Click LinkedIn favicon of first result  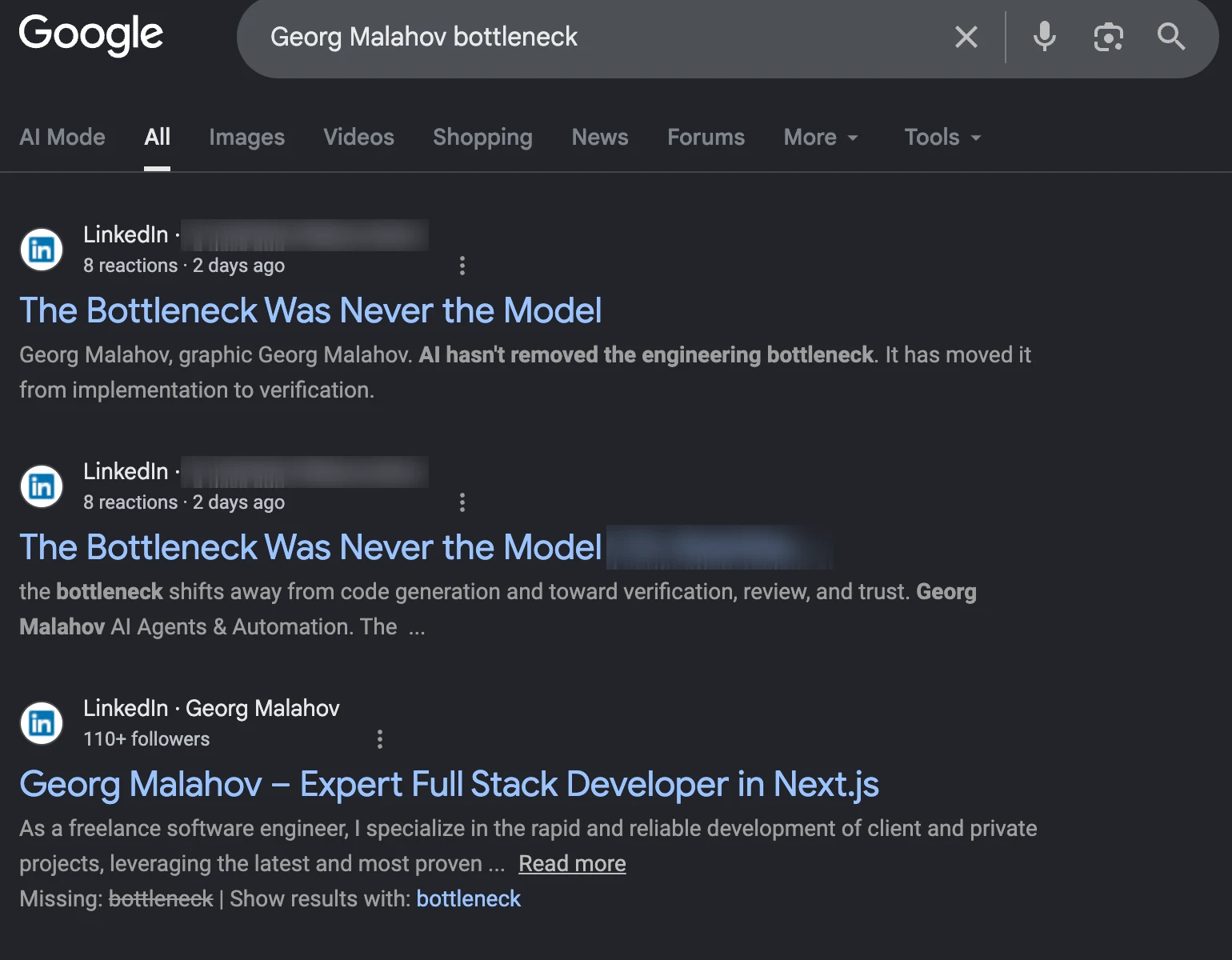(x=42, y=250)
